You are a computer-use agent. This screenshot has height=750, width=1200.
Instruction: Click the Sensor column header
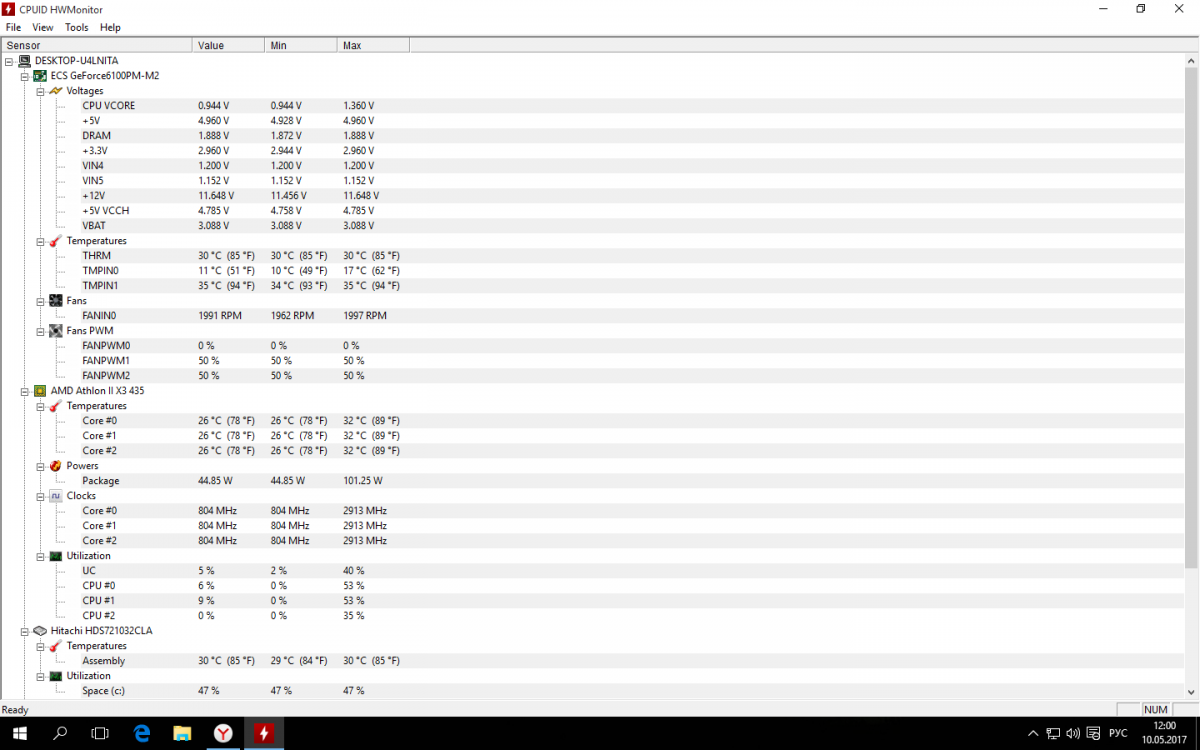pos(96,45)
